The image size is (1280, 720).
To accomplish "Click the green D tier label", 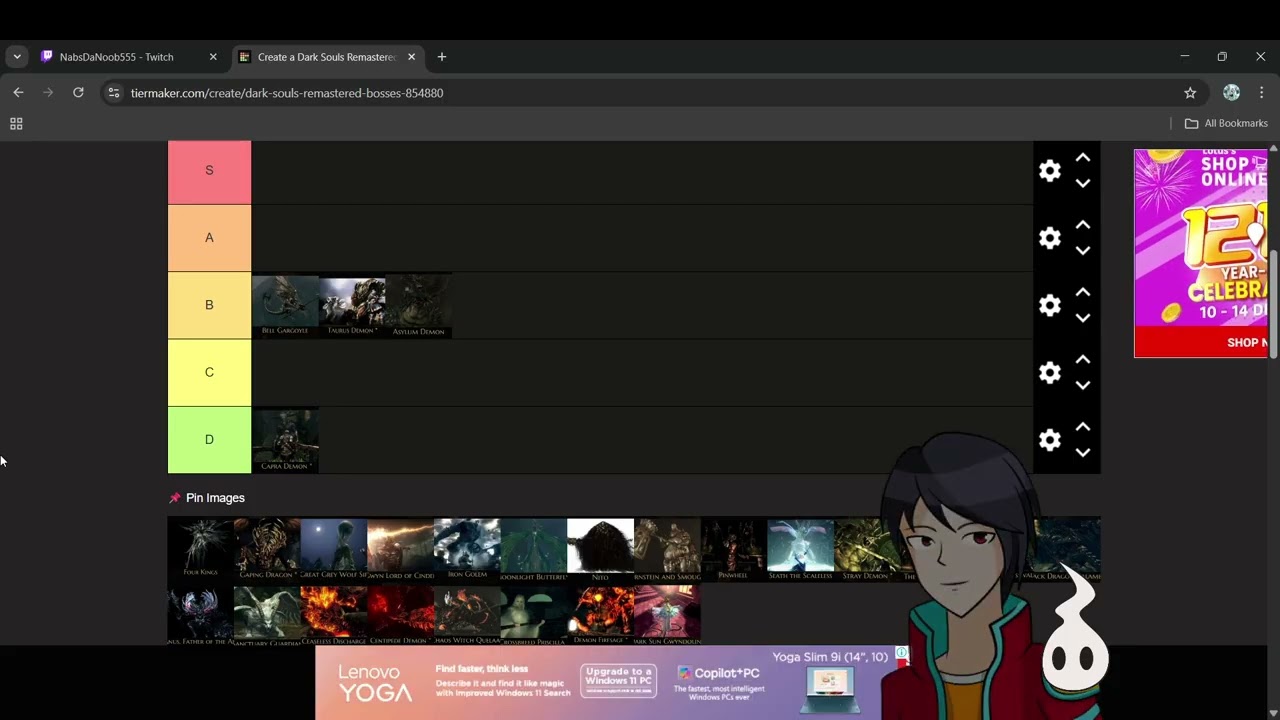I will pyautogui.click(x=209, y=440).
